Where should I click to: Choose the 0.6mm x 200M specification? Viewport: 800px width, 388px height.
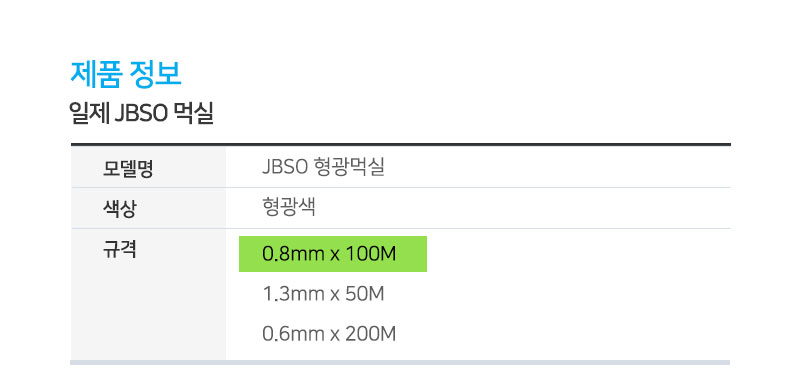pos(329,334)
